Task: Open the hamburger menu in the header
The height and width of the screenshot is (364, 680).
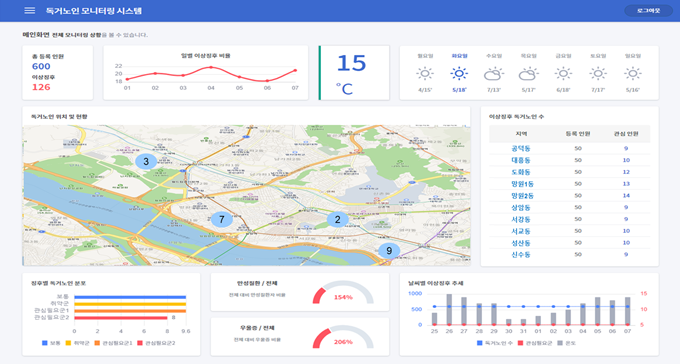Action: click(29, 10)
